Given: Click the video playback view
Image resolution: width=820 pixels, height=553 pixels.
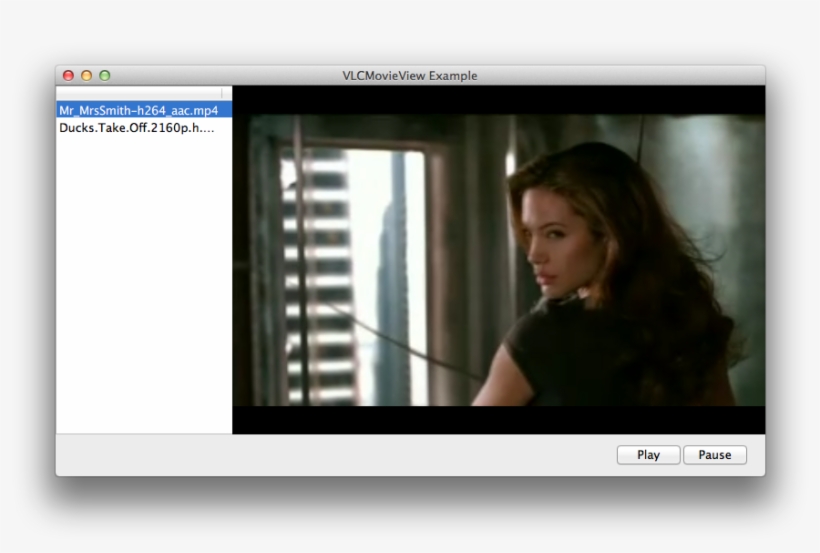Looking at the screenshot, I should (x=499, y=259).
